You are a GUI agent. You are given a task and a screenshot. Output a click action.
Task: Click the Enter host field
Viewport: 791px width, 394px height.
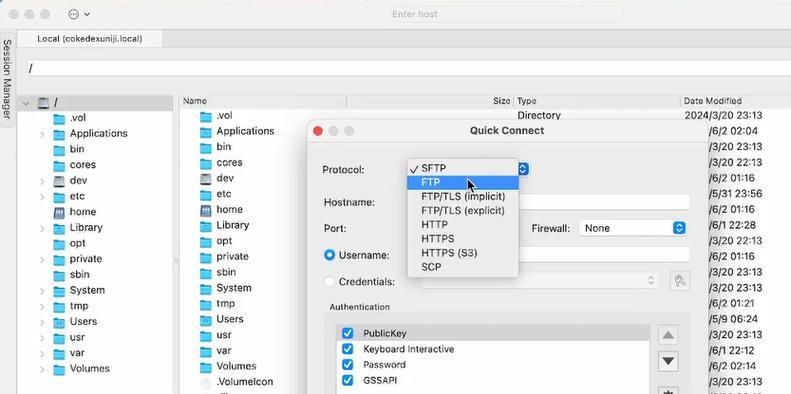[x=506, y=14]
